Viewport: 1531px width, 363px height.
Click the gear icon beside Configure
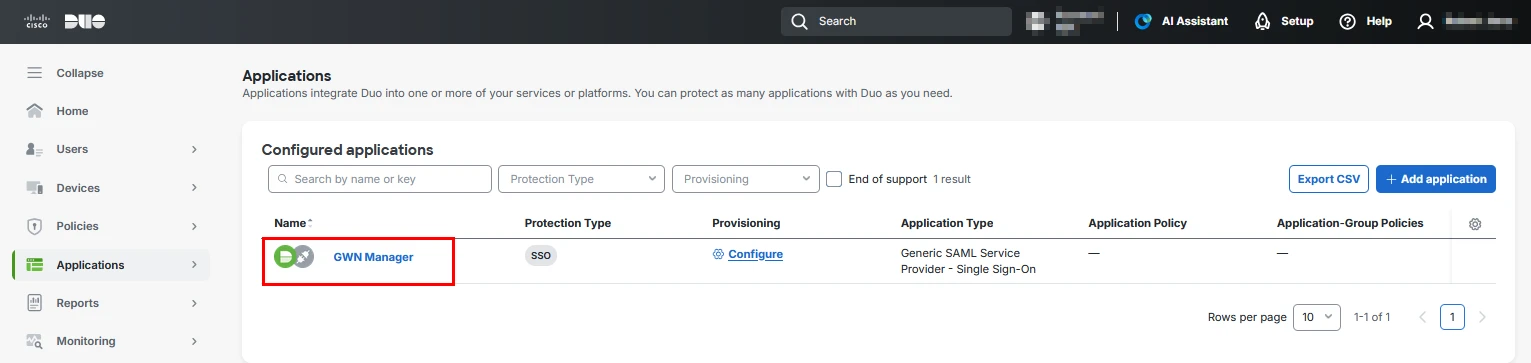click(718, 254)
